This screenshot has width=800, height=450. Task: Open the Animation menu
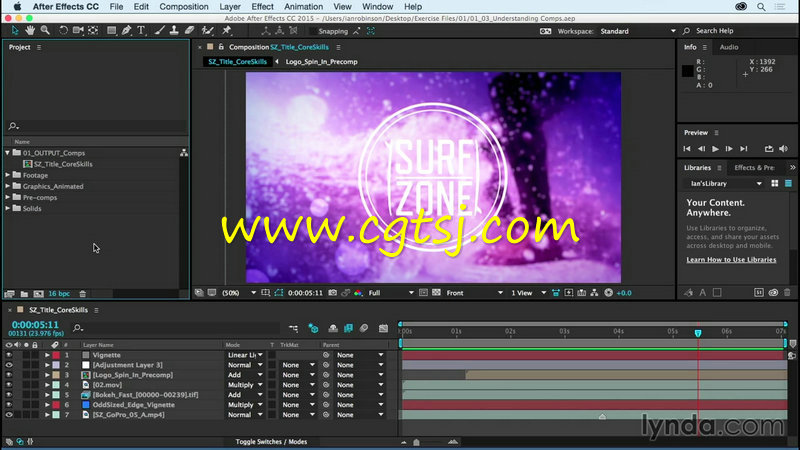(x=303, y=7)
